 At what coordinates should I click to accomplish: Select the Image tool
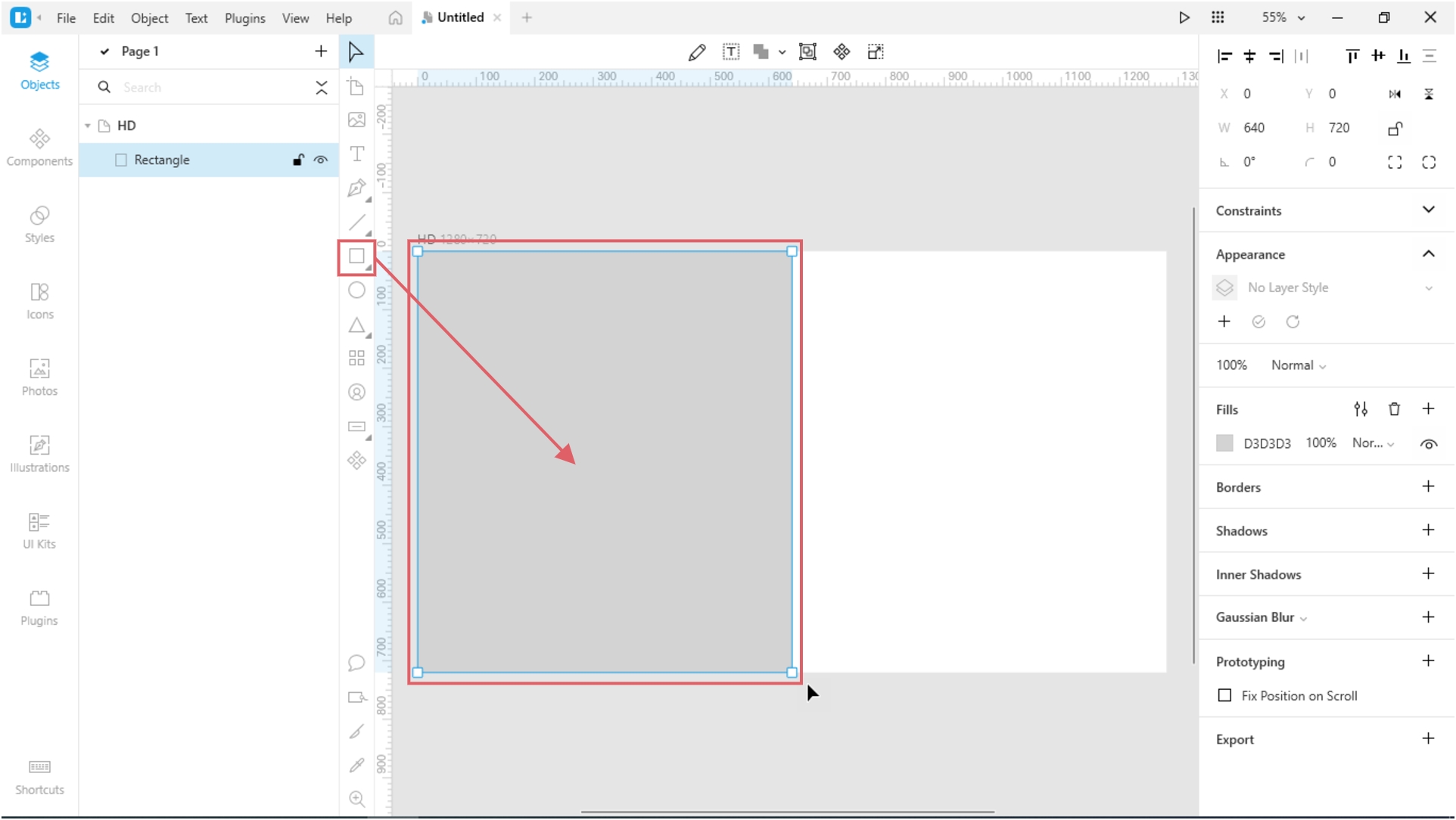click(x=356, y=120)
